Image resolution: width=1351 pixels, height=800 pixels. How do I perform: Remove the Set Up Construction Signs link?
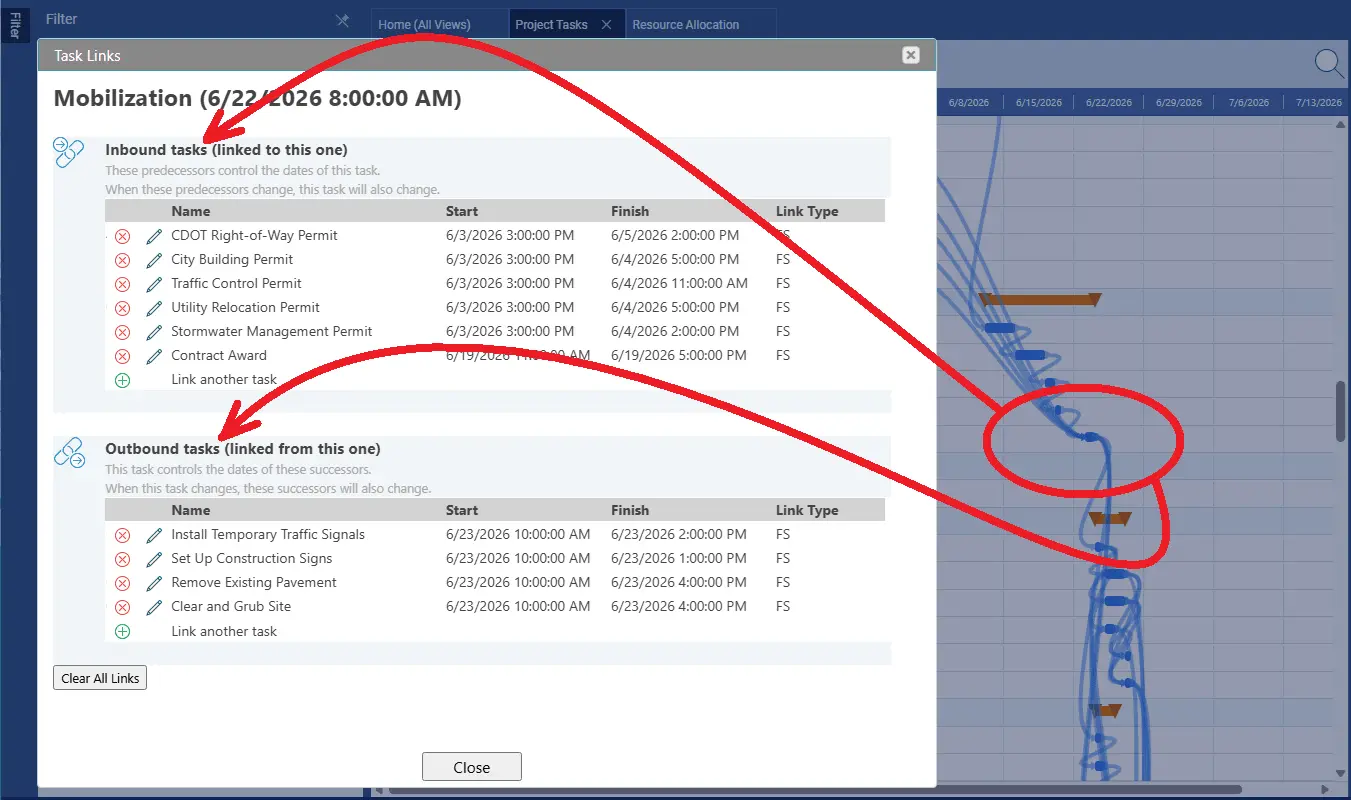pos(122,560)
